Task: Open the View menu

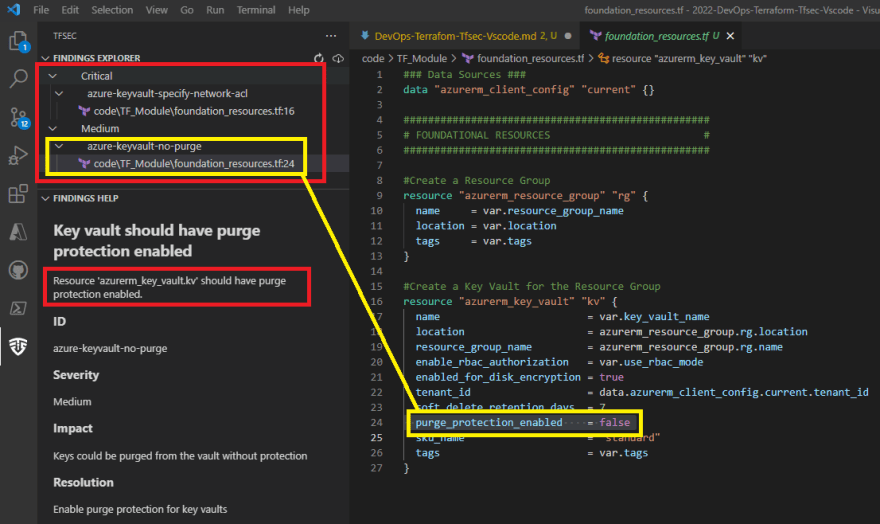Action: pyautogui.click(x=157, y=10)
